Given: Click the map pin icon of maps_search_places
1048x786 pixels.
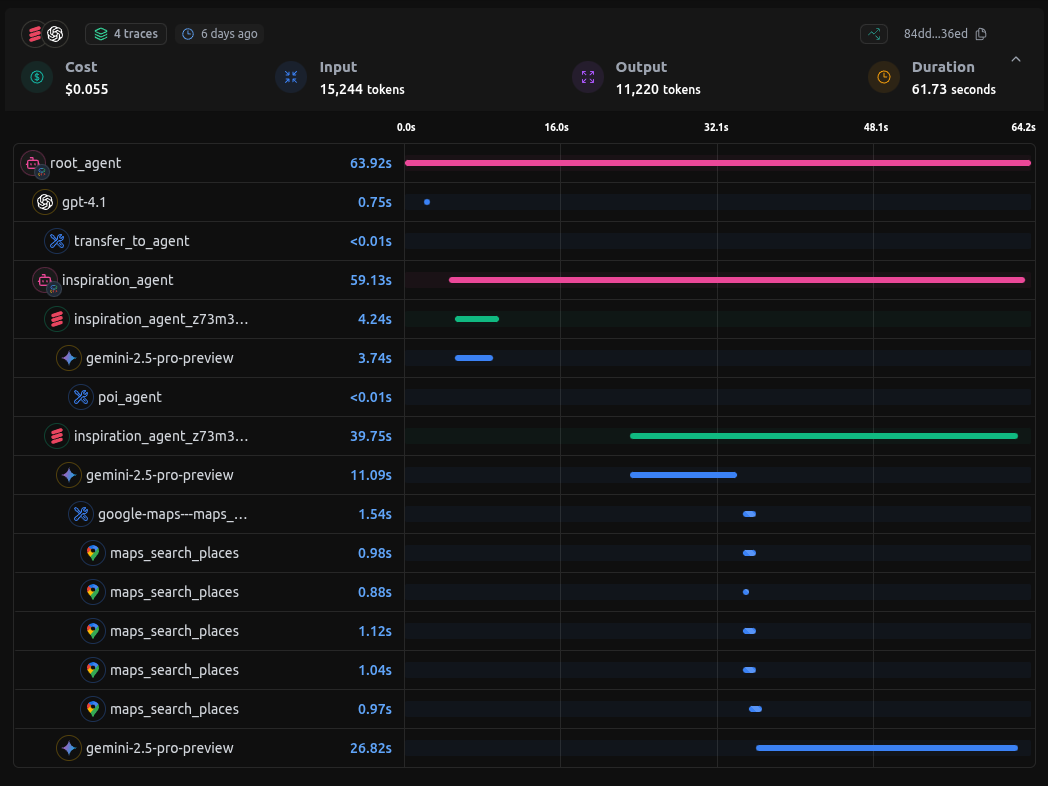Looking at the screenshot, I should coord(93,552).
